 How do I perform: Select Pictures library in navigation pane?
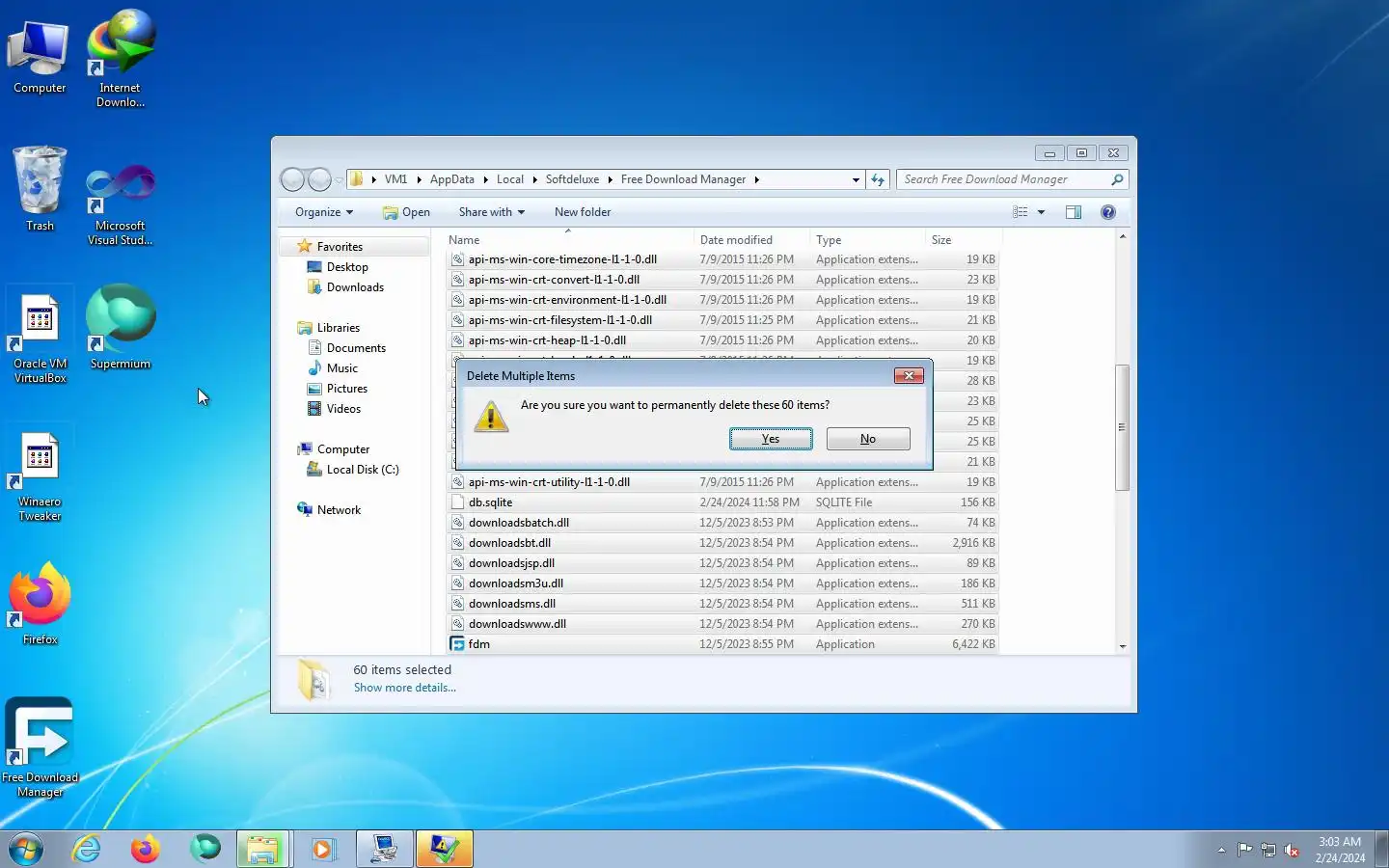pos(346,389)
